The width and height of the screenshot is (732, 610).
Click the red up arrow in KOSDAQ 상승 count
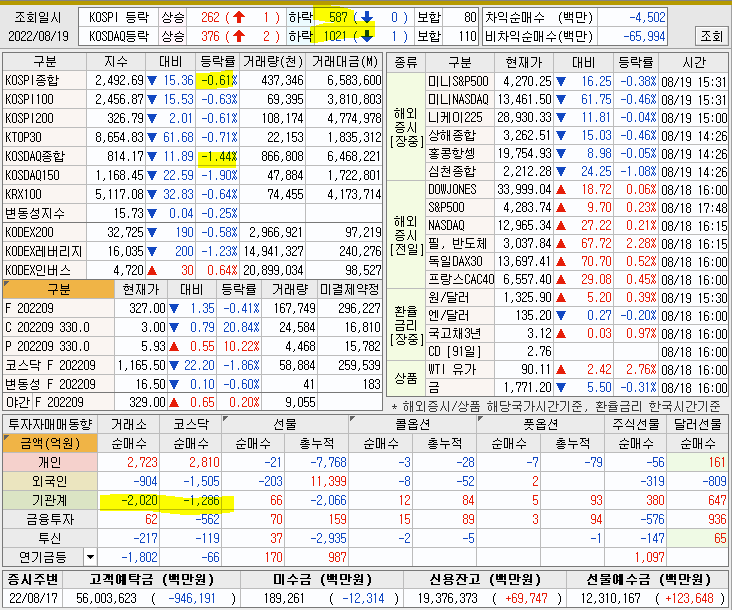coord(239,36)
